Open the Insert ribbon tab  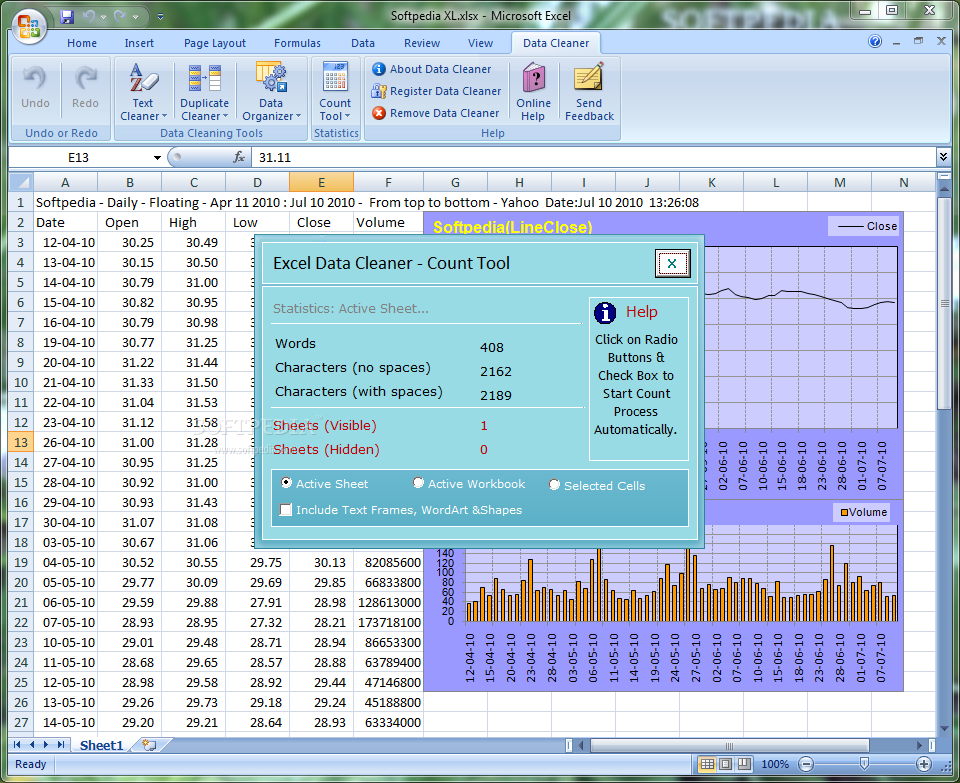[139, 43]
